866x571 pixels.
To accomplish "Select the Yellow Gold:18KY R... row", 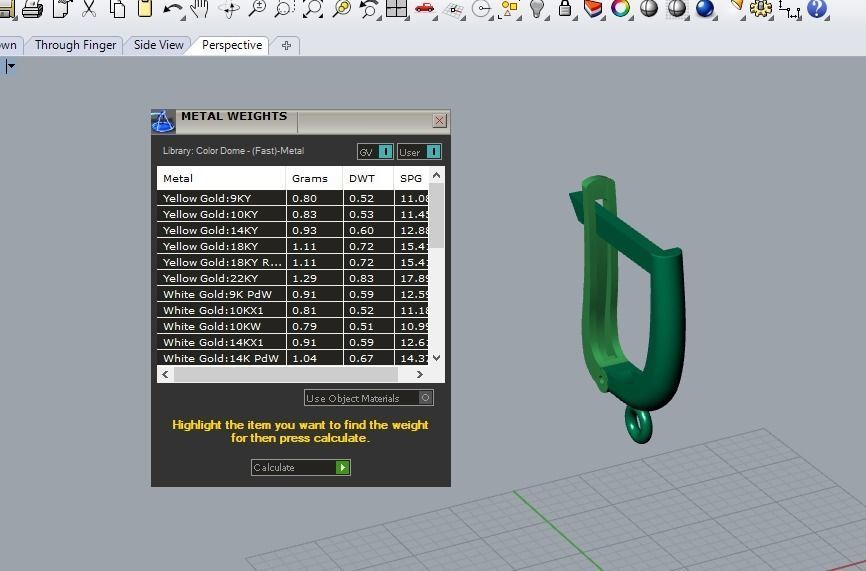I will [x=293, y=262].
